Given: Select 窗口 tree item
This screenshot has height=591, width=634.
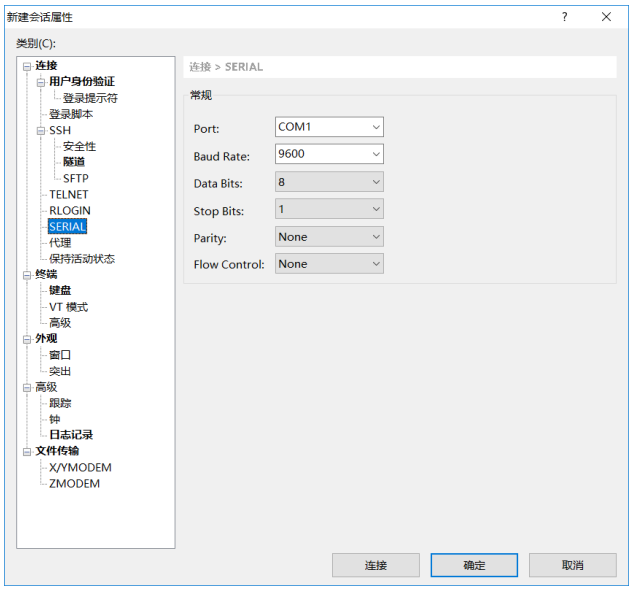Looking at the screenshot, I should [x=60, y=355].
